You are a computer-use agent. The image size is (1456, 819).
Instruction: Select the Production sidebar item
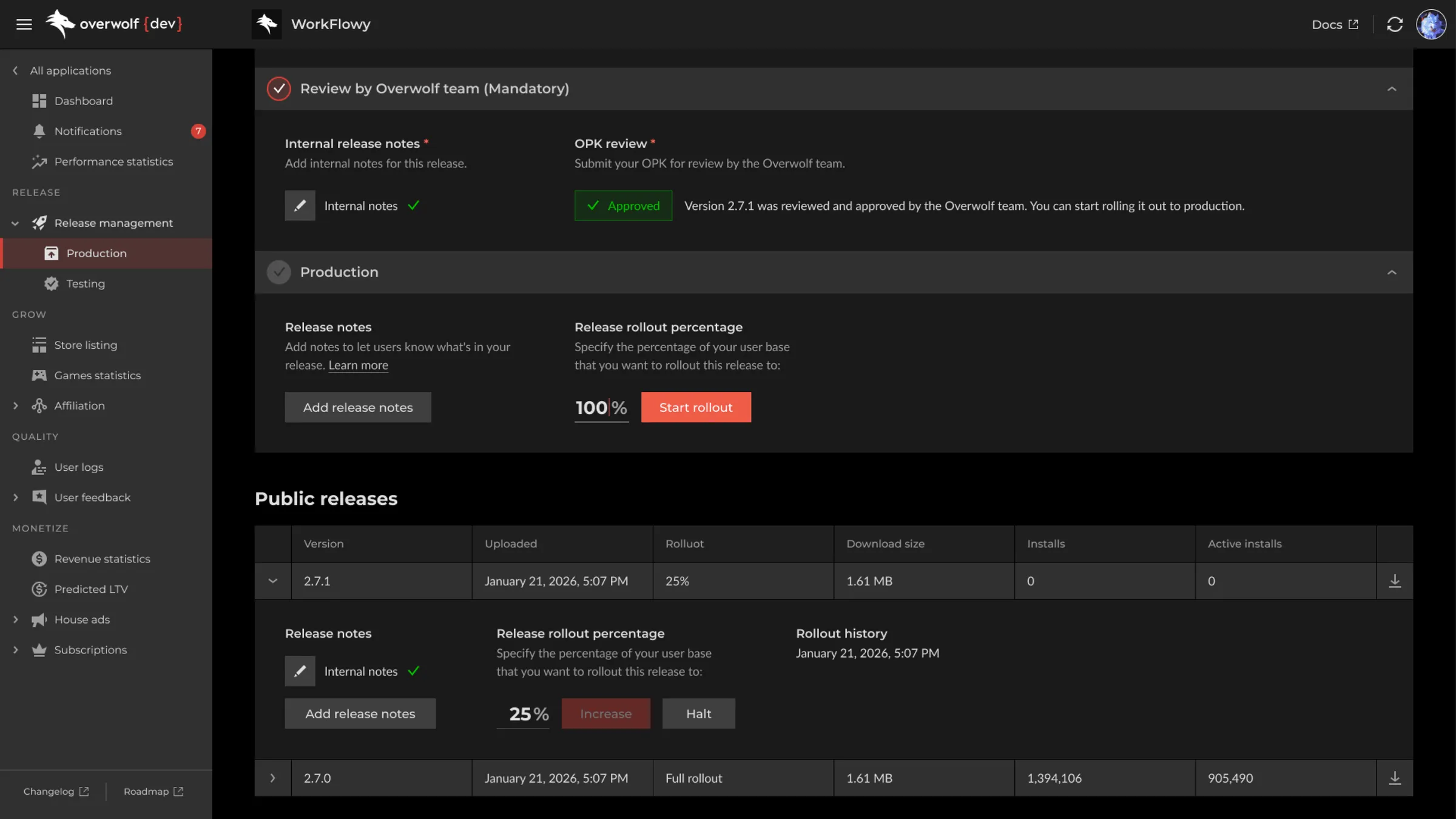106,254
